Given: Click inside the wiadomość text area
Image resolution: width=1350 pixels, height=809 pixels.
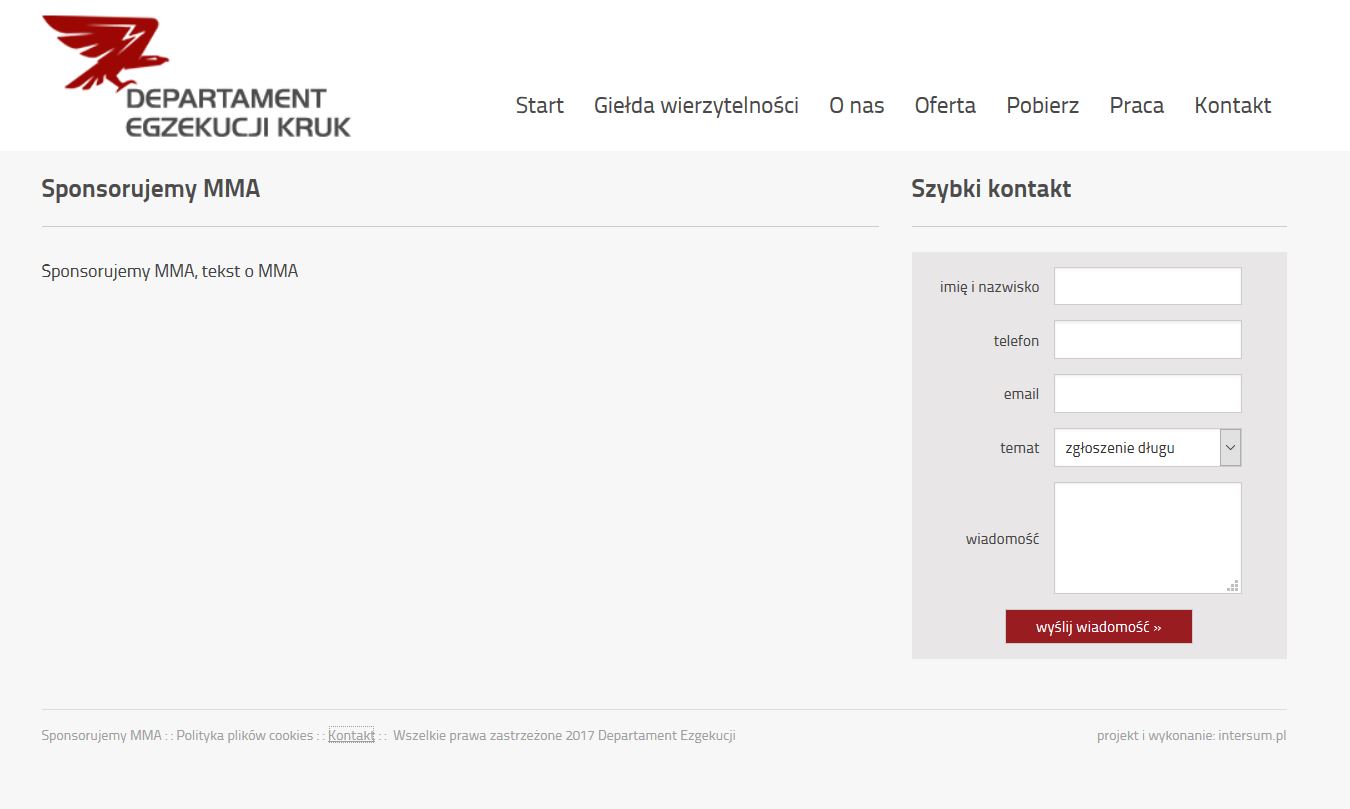Looking at the screenshot, I should point(1147,538).
